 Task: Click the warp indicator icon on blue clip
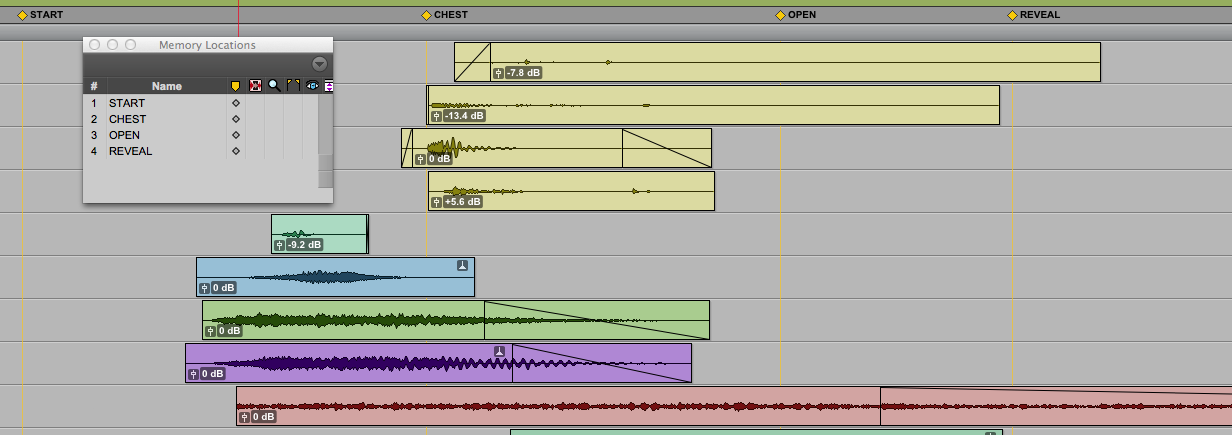point(462,265)
